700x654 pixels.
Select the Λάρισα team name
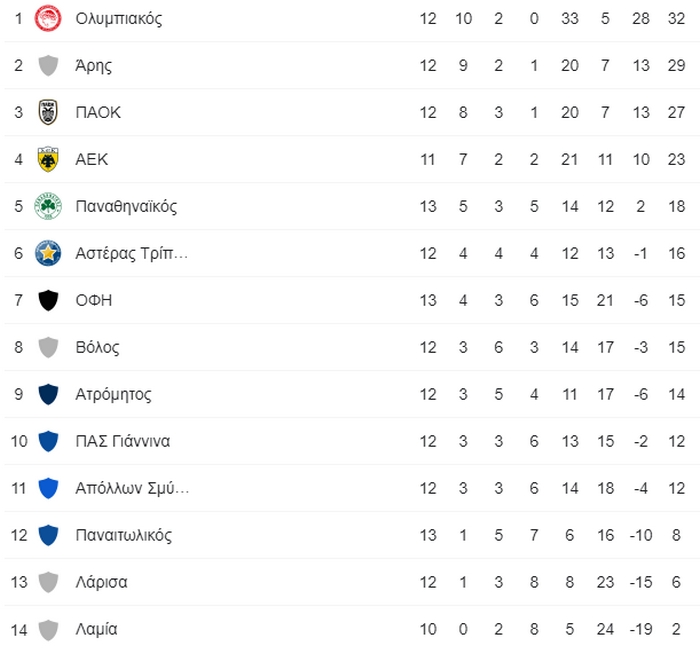tap(101, 582)
